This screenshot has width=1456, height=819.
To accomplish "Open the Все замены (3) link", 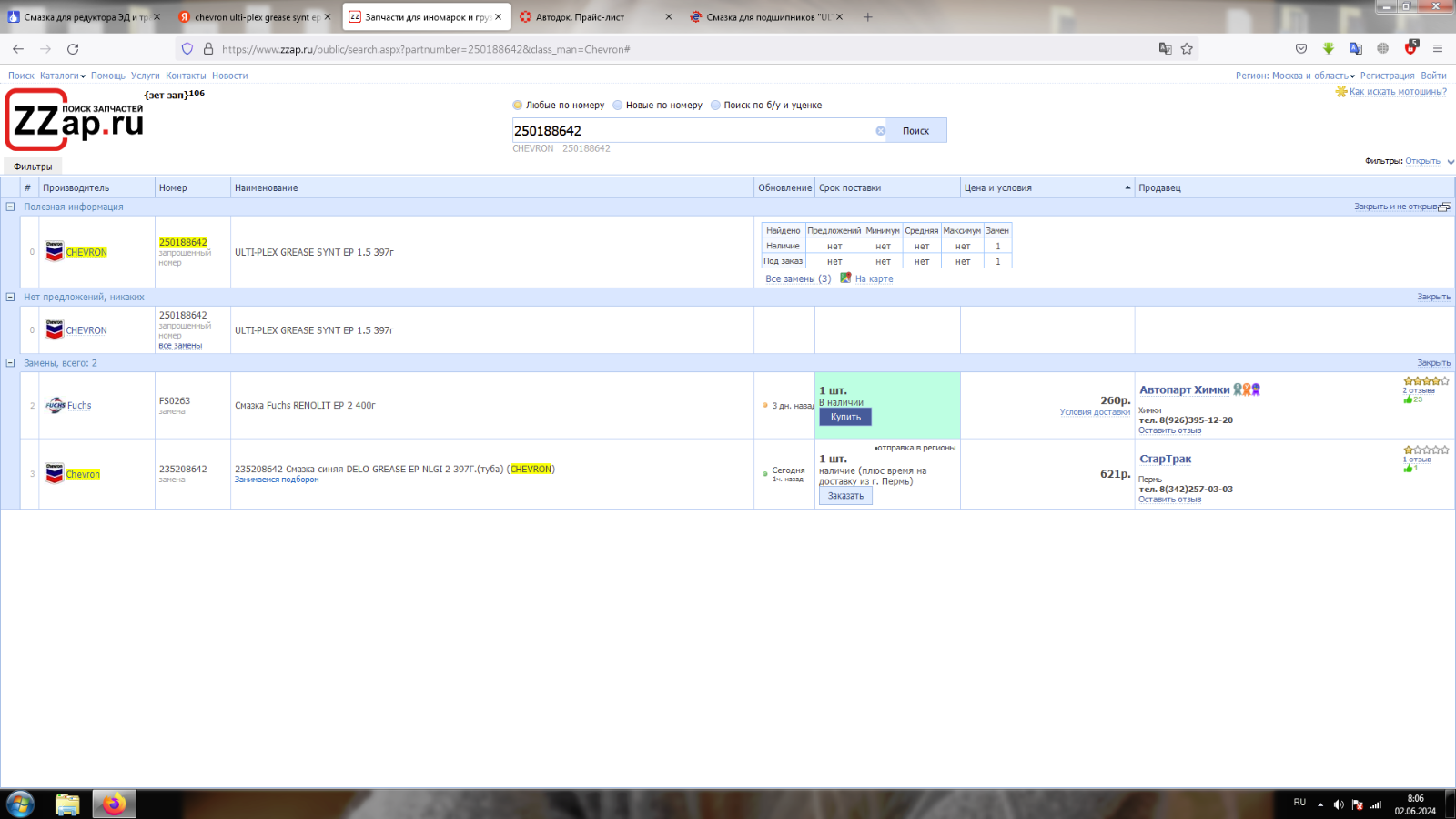I will click(798, 279).
